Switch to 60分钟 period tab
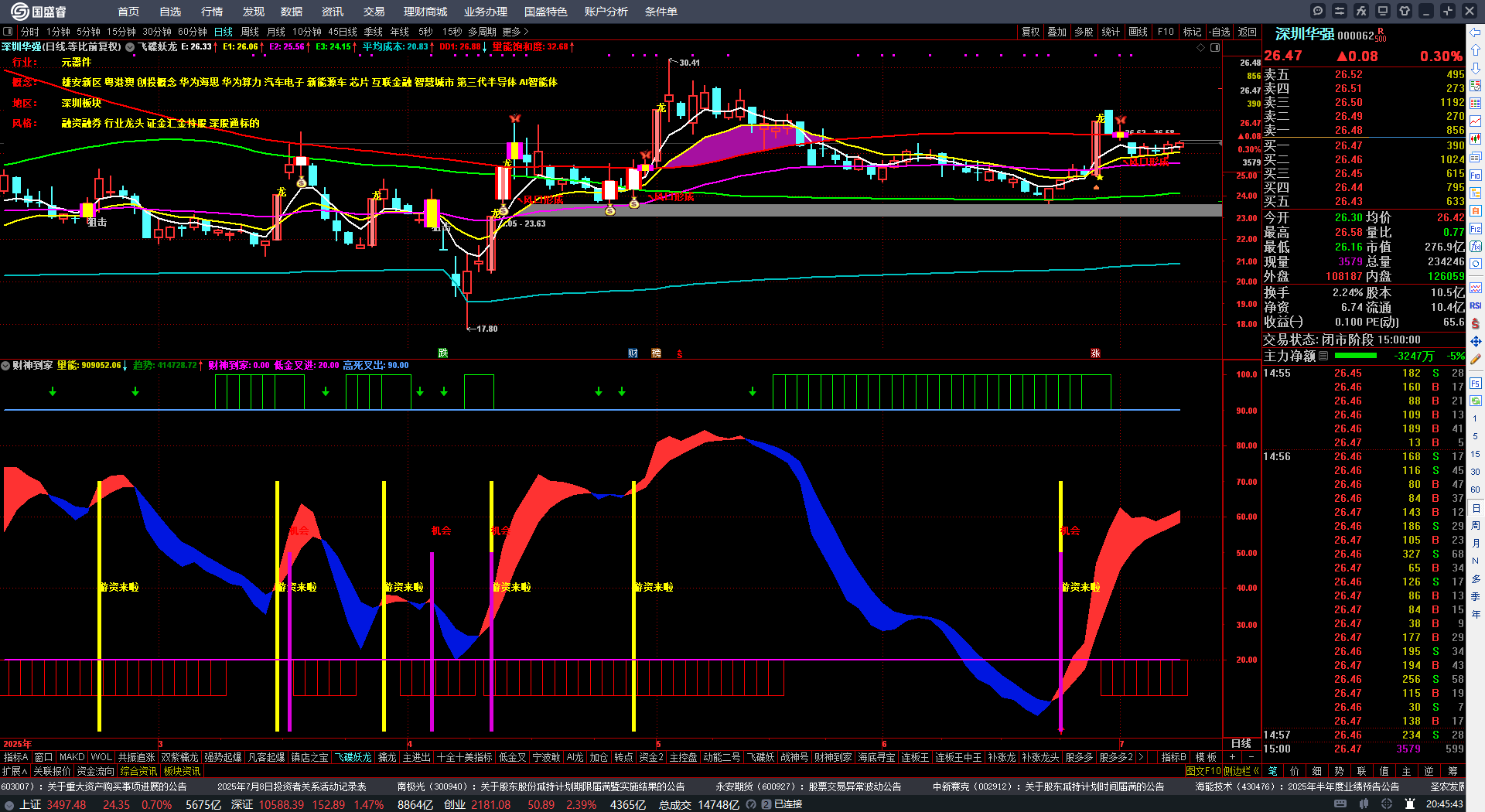 [193, 32]
